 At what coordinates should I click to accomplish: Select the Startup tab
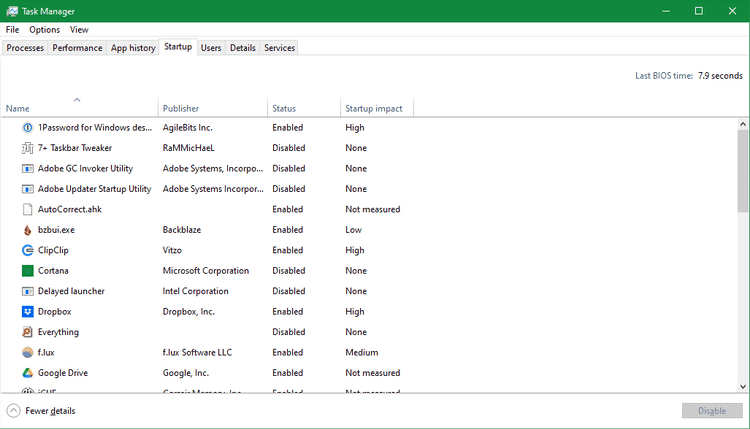pyautogui.click(x=178, y=47)
